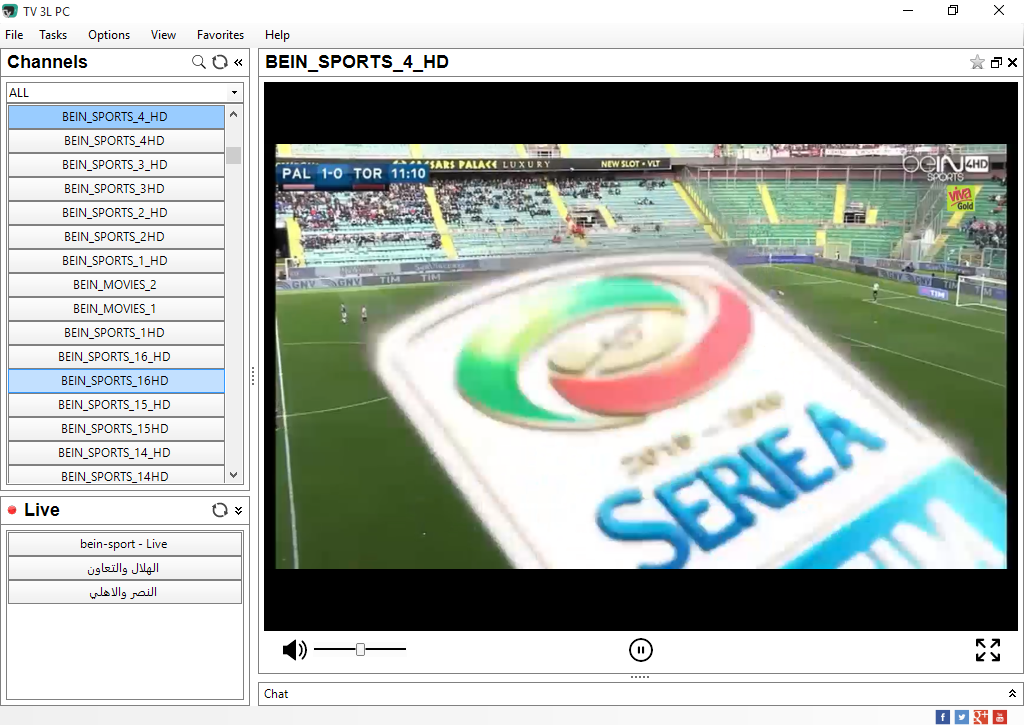1024x725 pixels.
Task: Collapse the Live panel chevron
Action: click(x=238, y=511)
